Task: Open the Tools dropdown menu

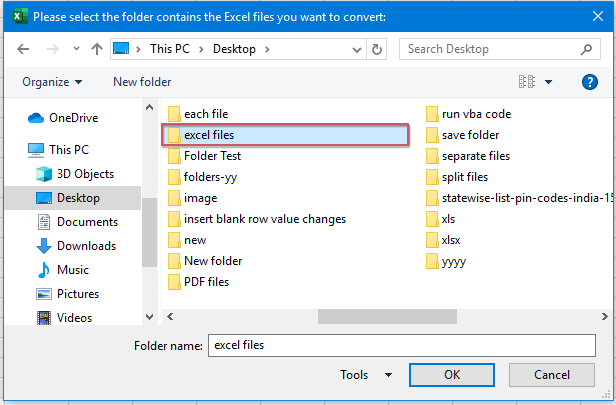Action: point(366,375)
